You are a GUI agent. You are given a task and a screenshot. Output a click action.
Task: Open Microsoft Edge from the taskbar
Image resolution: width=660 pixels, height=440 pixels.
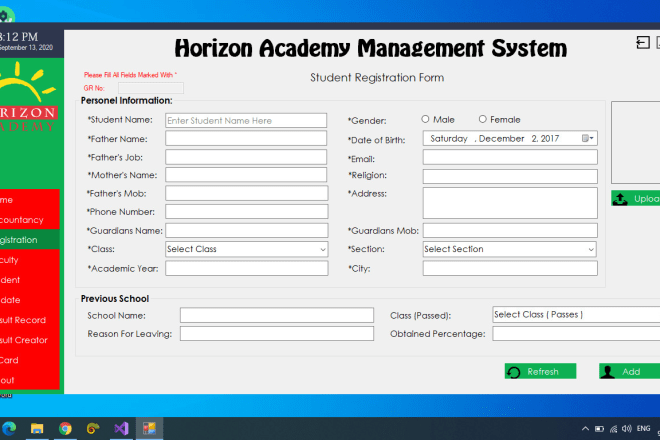[9, 429]
